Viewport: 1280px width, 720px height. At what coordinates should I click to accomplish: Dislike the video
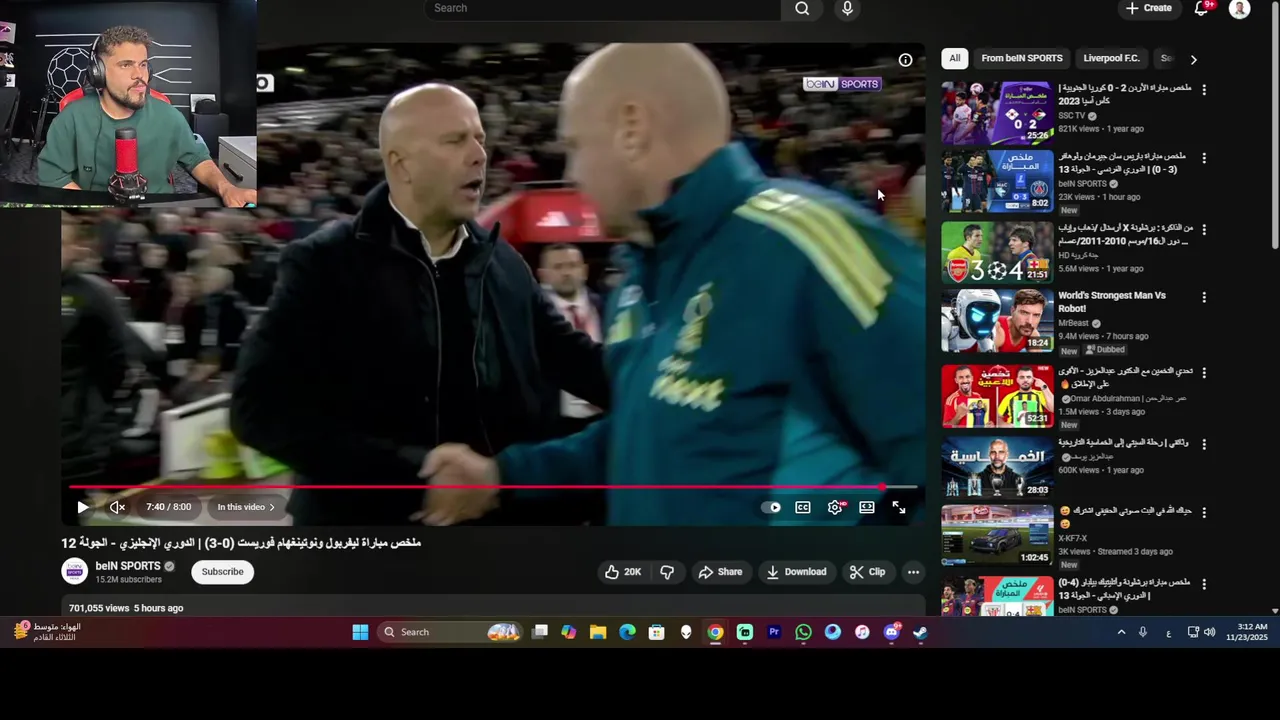tap(667, 572)
